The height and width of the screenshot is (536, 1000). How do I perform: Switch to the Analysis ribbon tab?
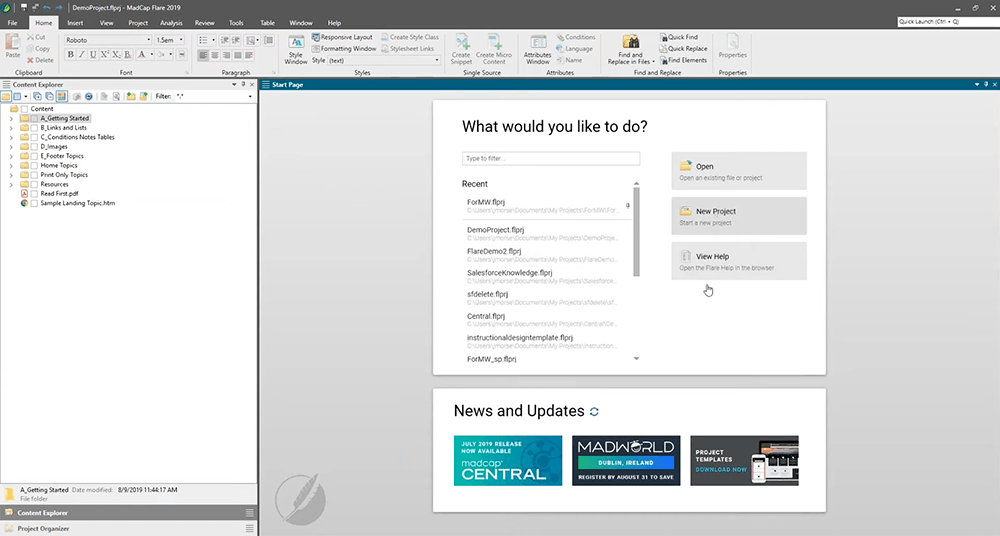coord(171,23)
